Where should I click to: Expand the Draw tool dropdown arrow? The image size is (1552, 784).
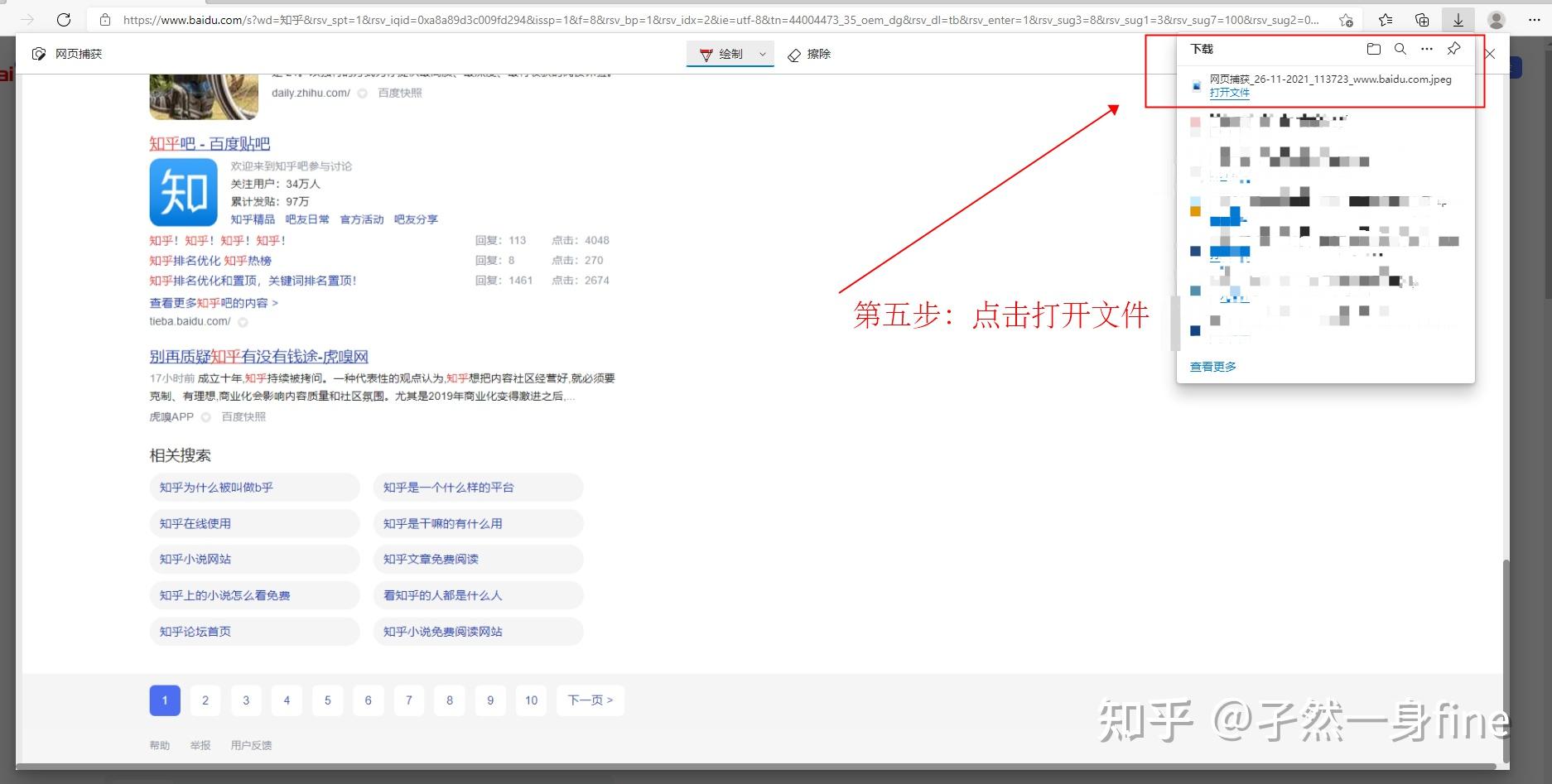(x=763, y=54)
